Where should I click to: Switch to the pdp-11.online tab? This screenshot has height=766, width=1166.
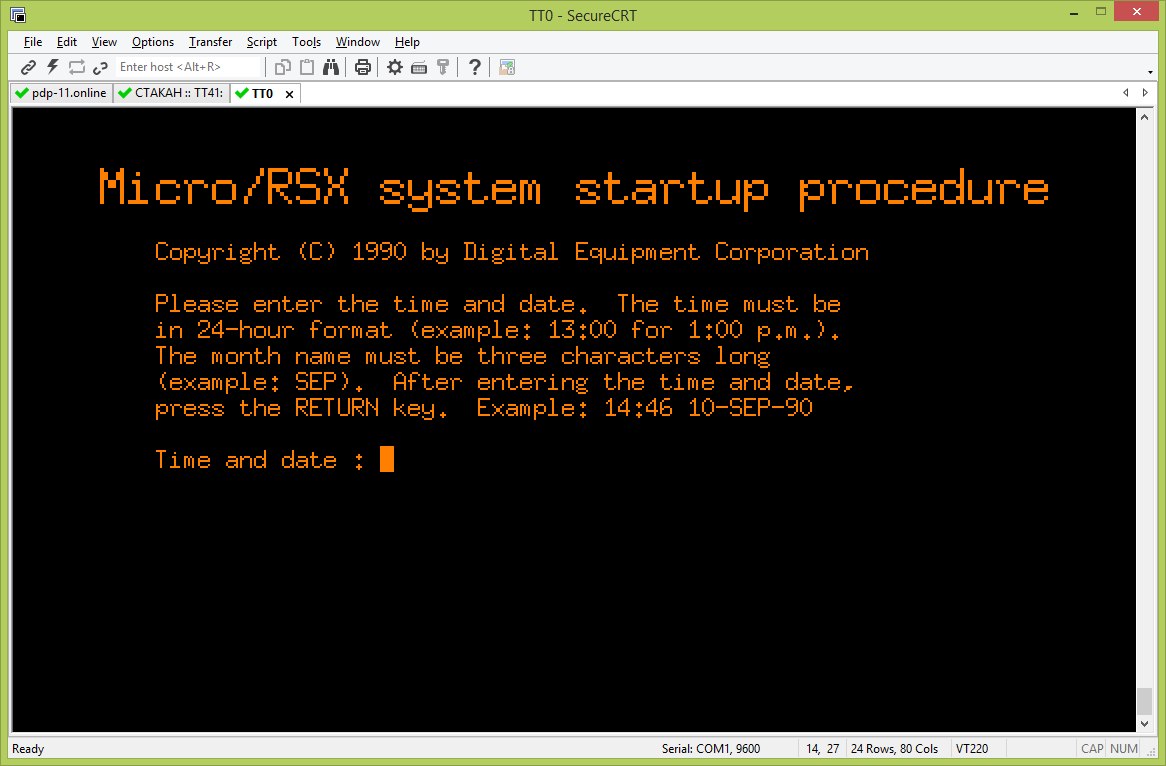click(61, 93)
